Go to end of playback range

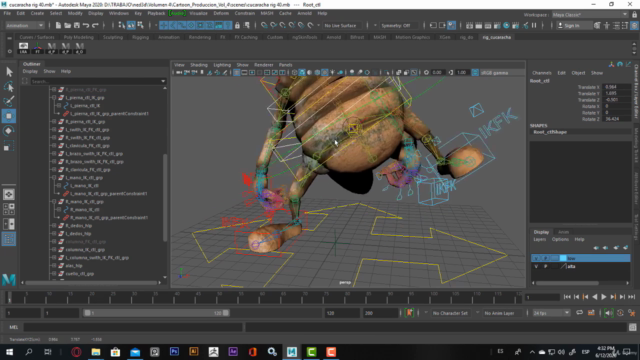(x=631, y=297)
